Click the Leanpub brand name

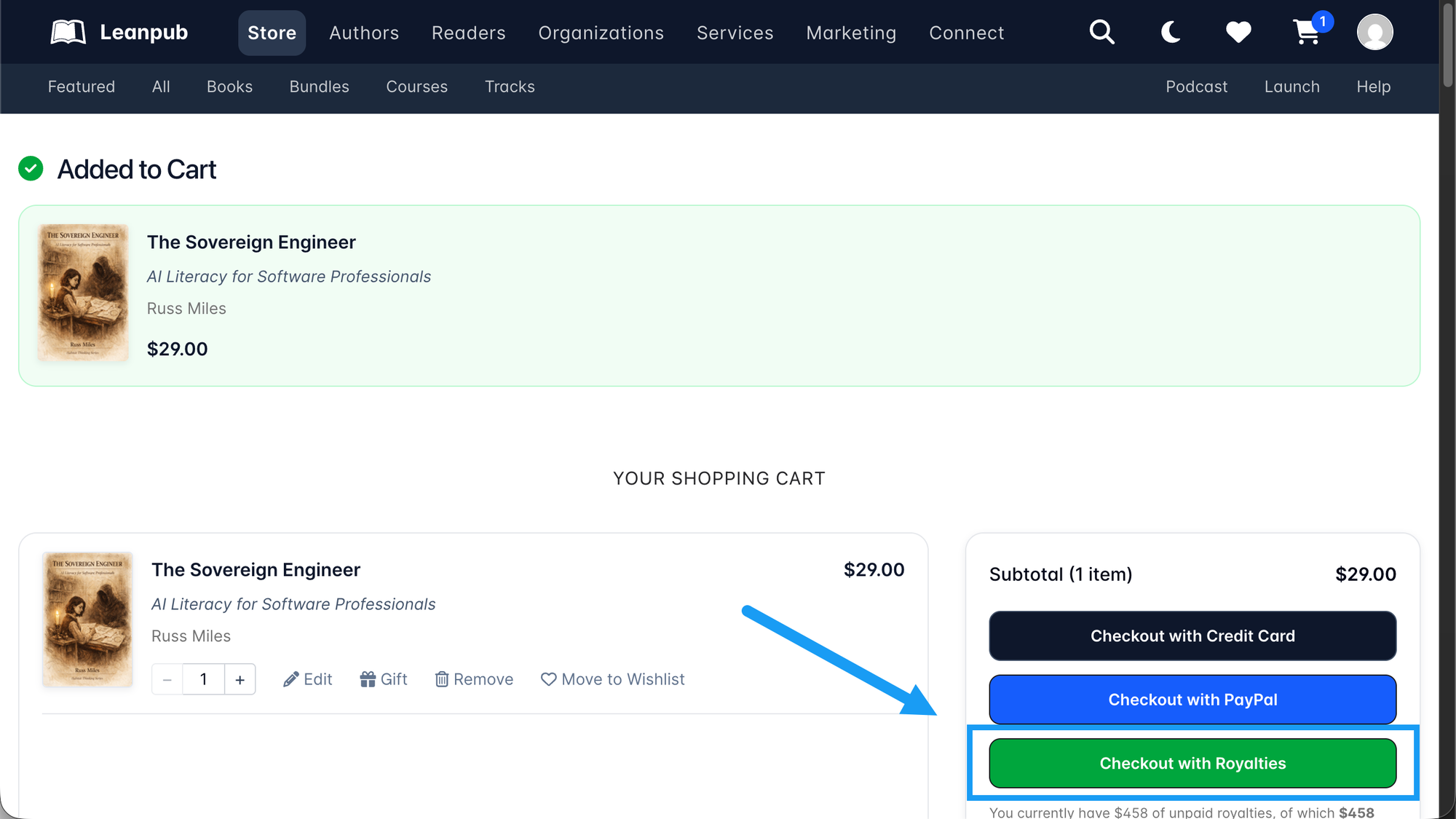pyautogui.click(x=143, y=32)
